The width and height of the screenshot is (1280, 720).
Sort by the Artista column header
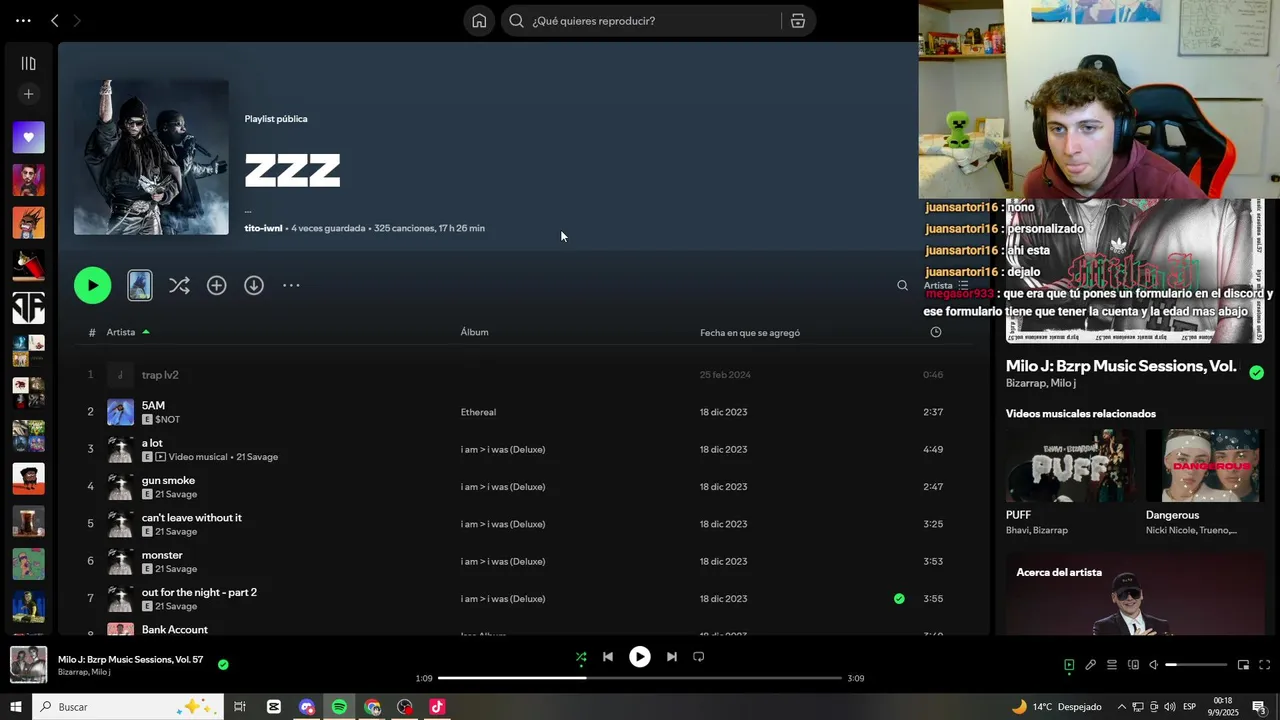[x=121, y=332]
